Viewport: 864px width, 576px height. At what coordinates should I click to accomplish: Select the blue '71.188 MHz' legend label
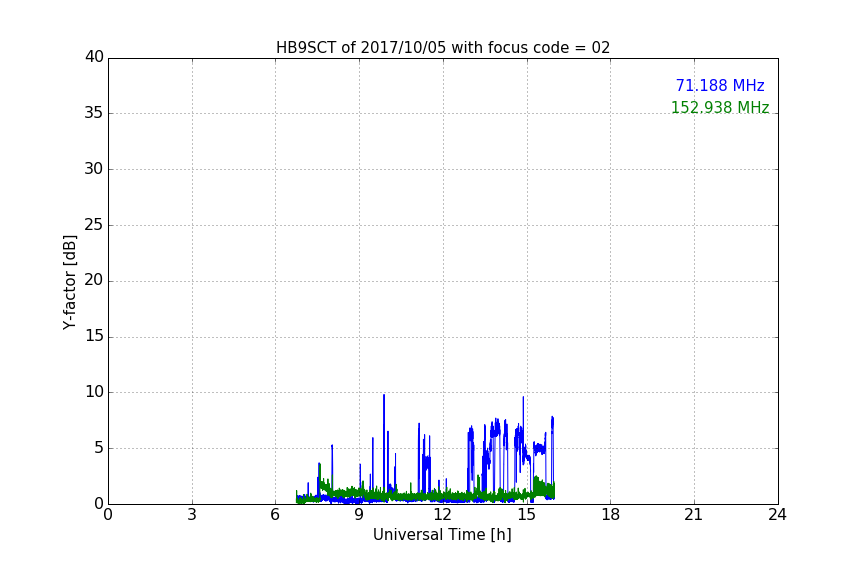pyautogui.click(x=720, y=85)
